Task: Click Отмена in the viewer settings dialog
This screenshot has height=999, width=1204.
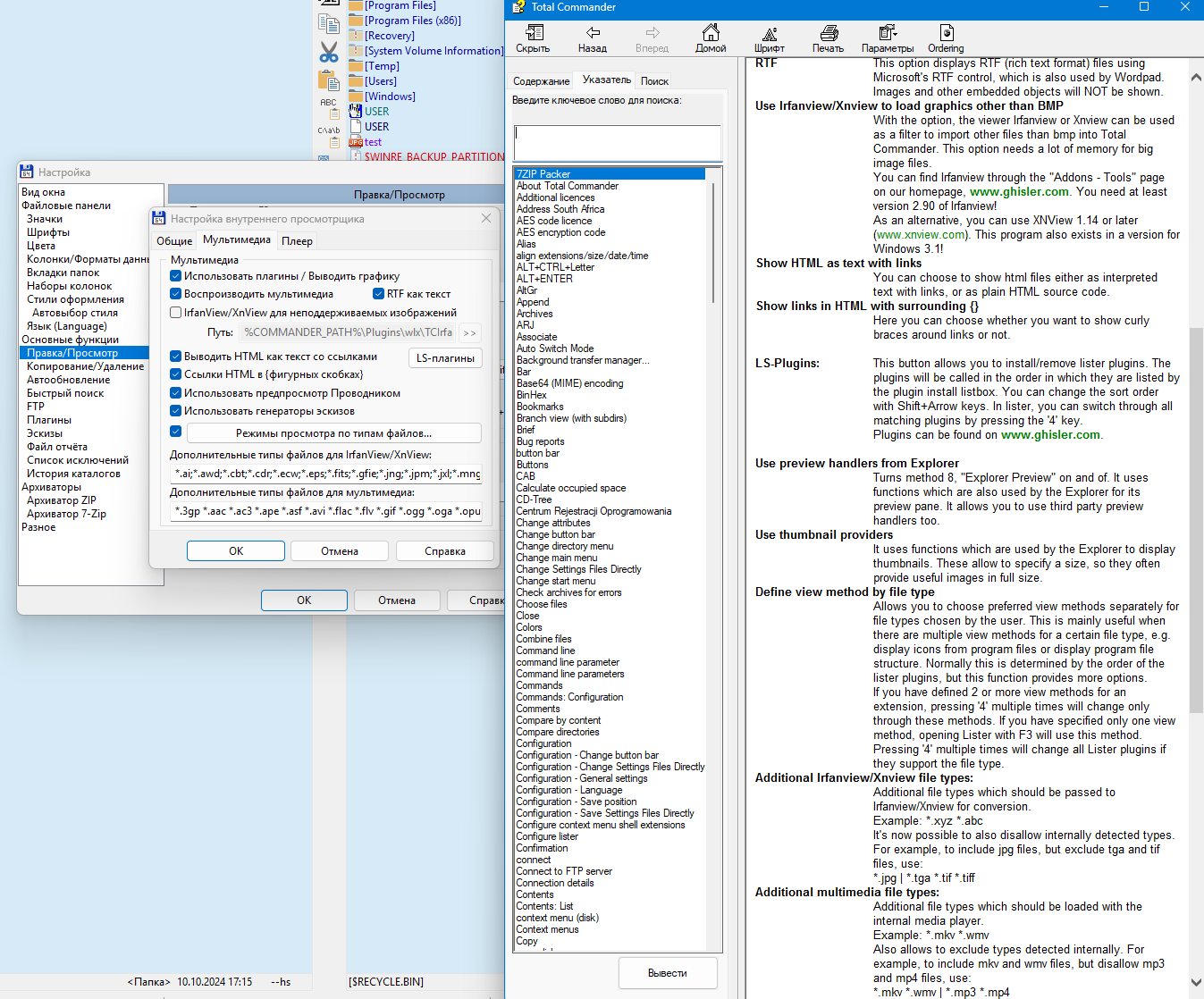Action: pos(340,551)
